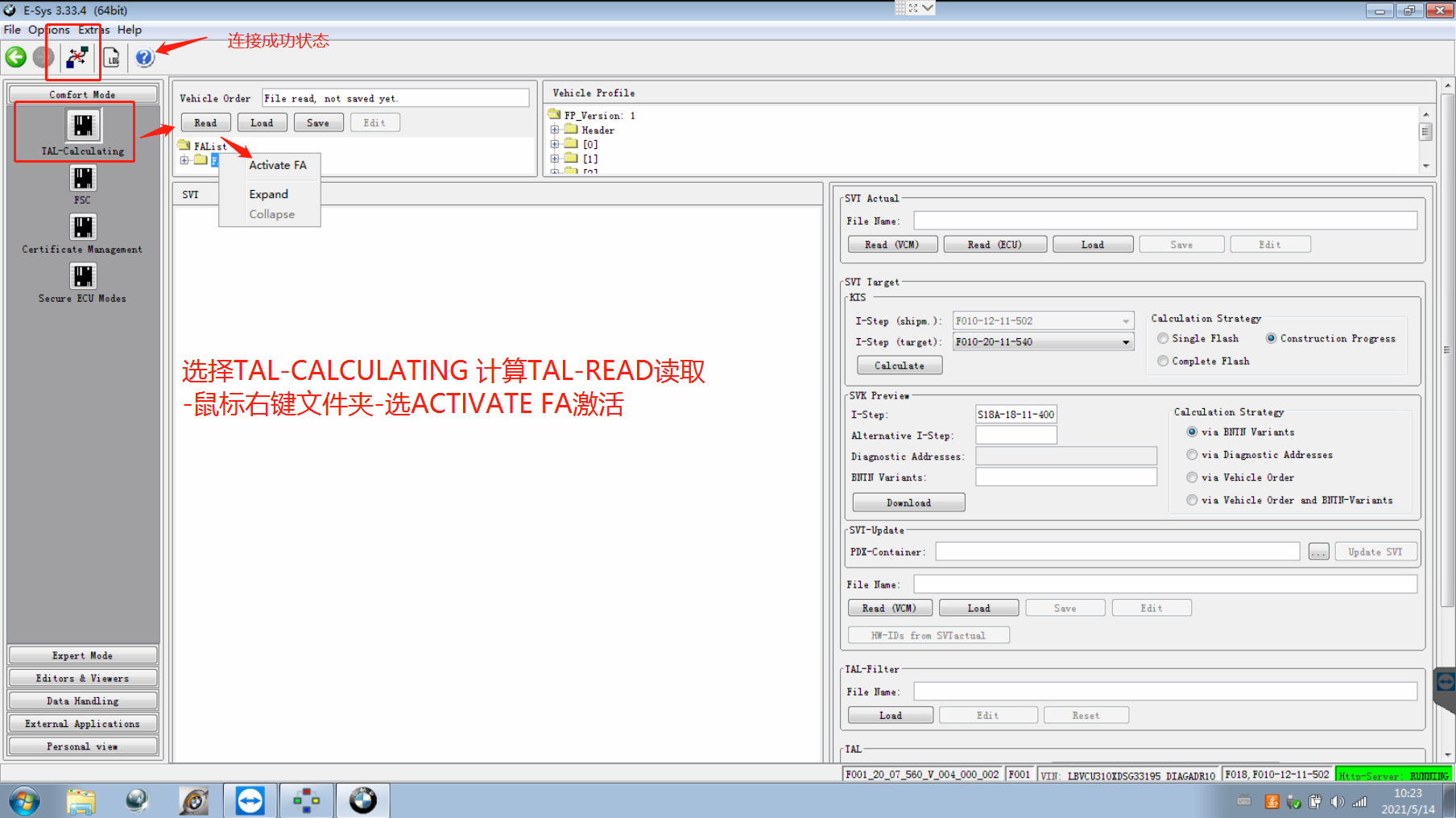Image resolution: width=1456 pixels, height=818 pixels.
Task: Open the LOG file toolbar icon
Action: click(x=112, y=57)
